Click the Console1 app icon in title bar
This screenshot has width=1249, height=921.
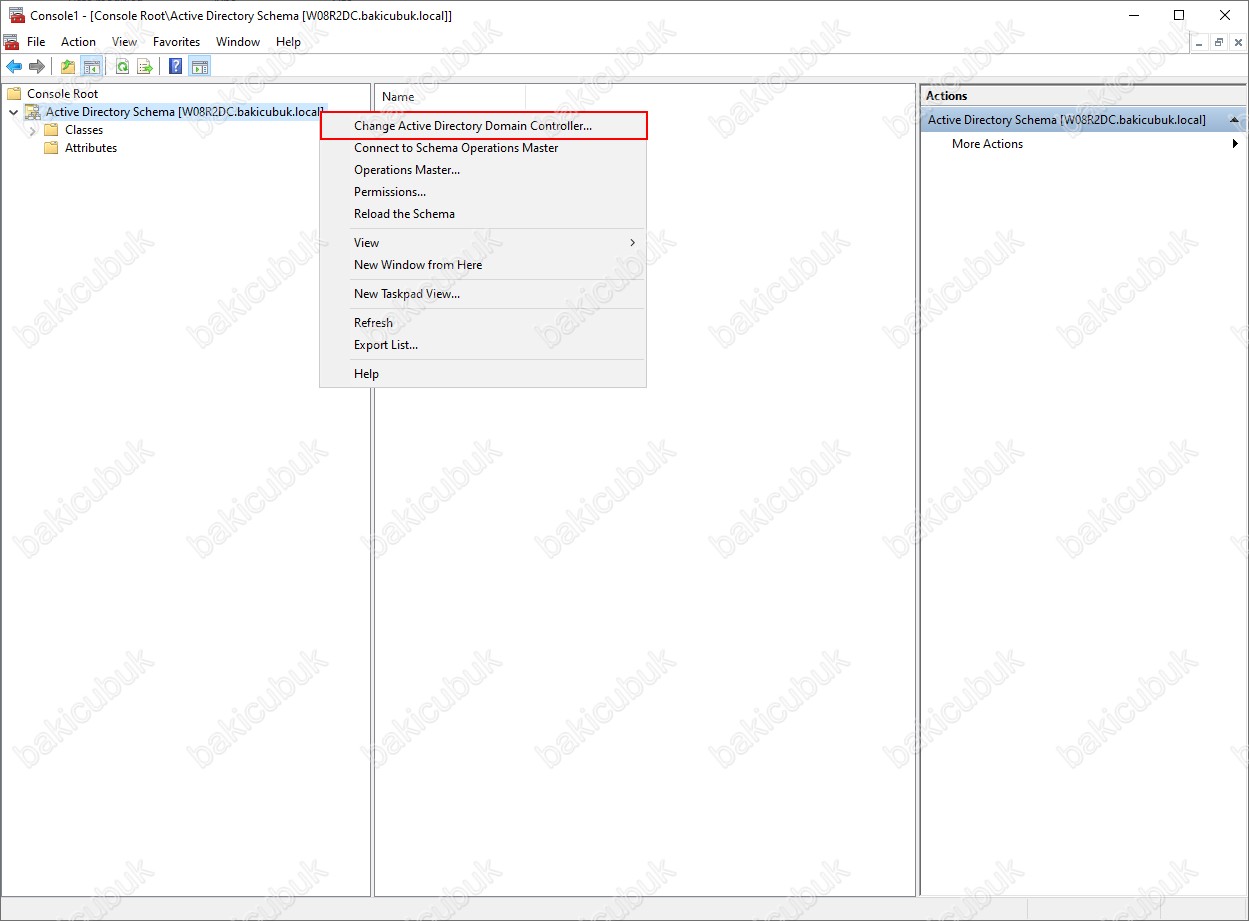point(16,15)
